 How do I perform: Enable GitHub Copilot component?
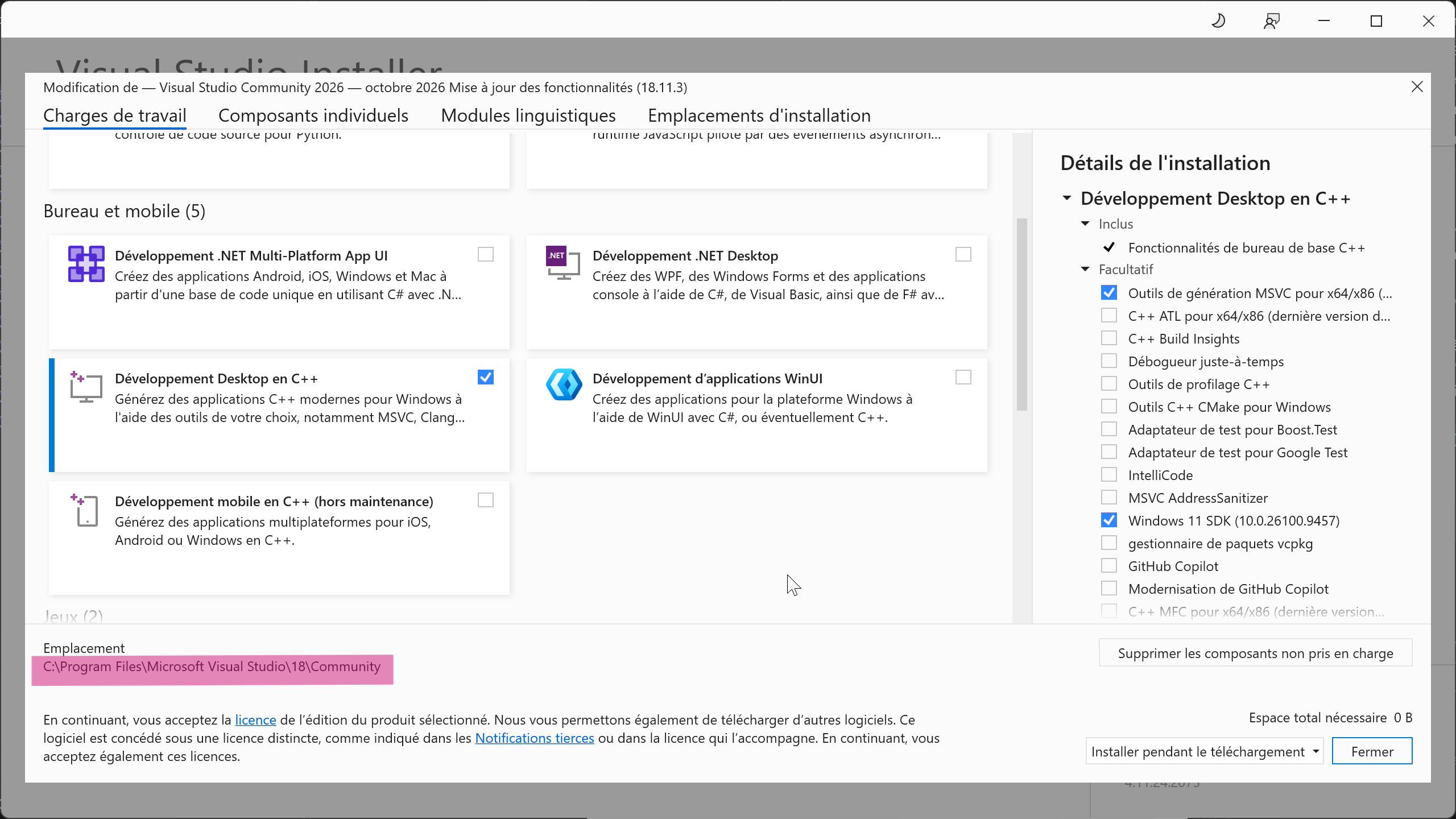[1109, 566]
